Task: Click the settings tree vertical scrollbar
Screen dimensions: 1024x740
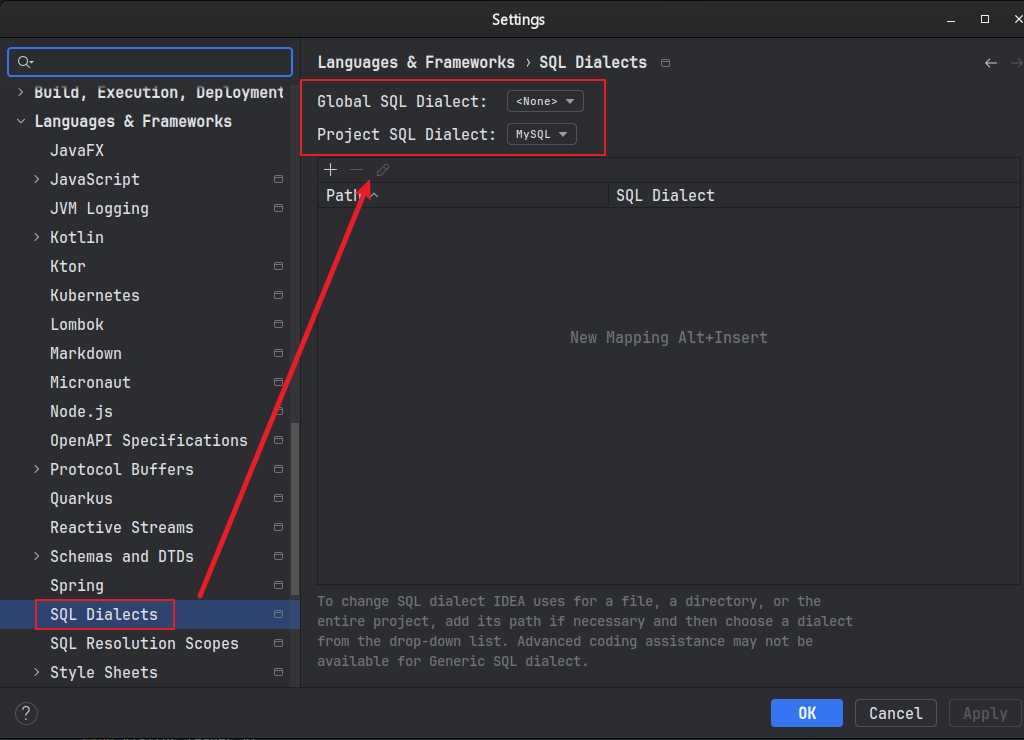Action: pos(295,509)
